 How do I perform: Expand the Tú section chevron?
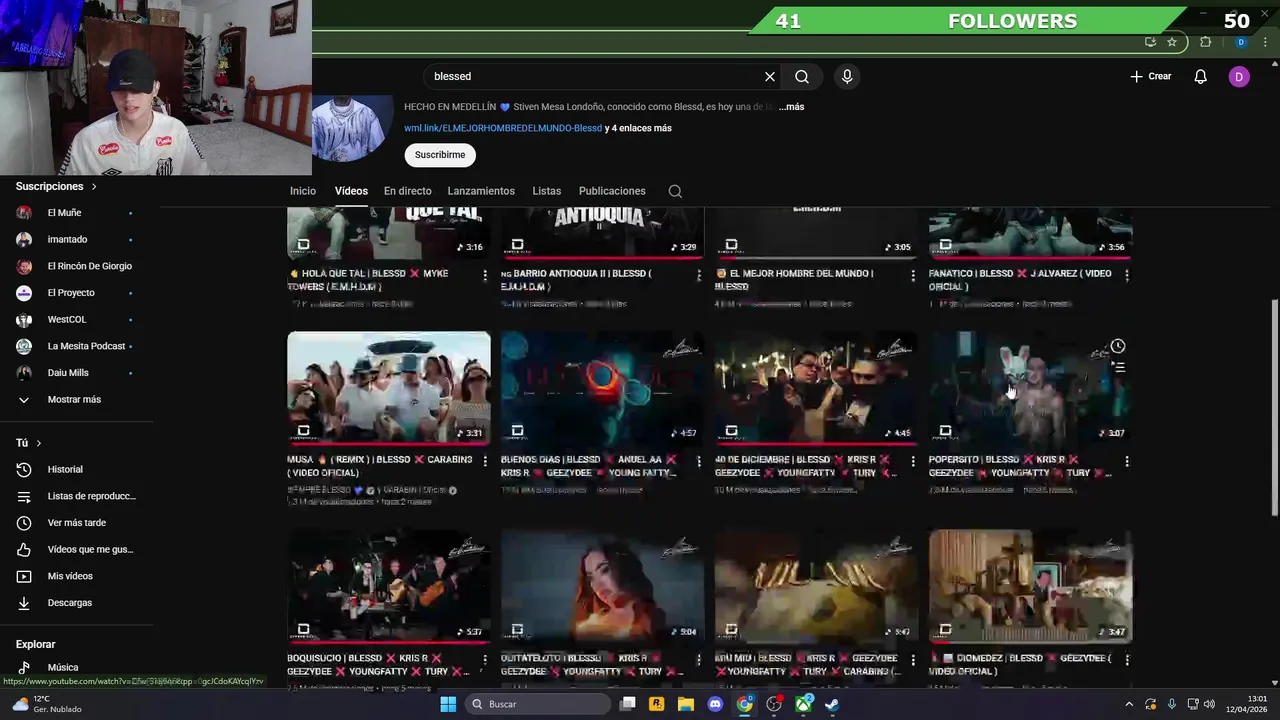[x=39, y=443]
